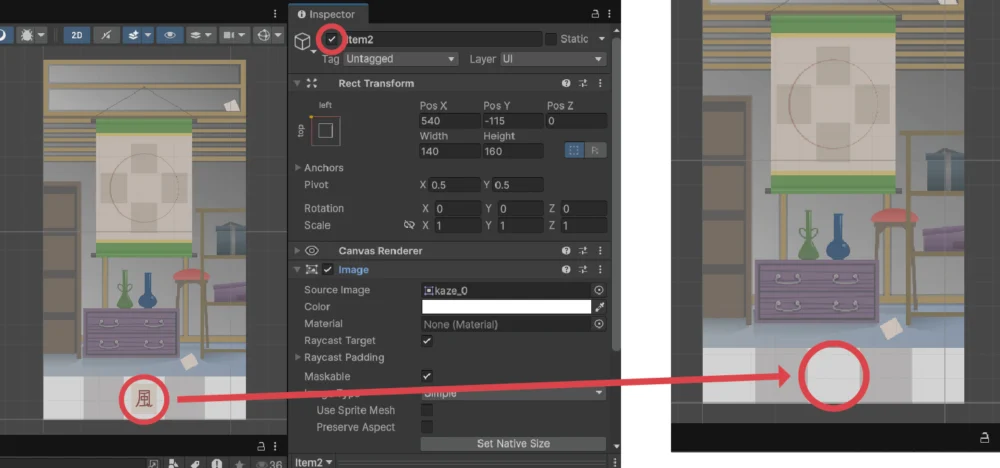
Task: Disable the Raycast Target checkbox
Action: pyautogui.click(x=427, y=341)
